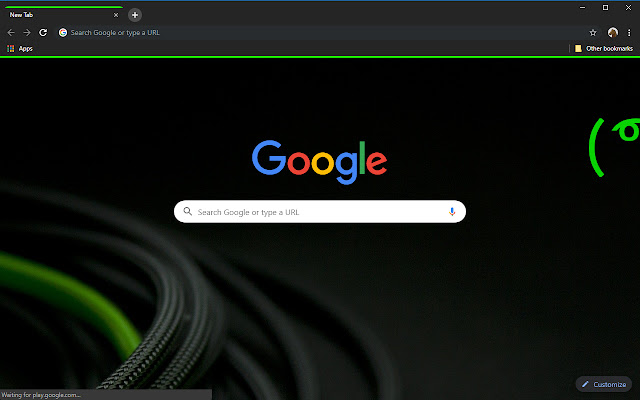
Task: Go forward with the forward arrow
Action: (27, 32)
